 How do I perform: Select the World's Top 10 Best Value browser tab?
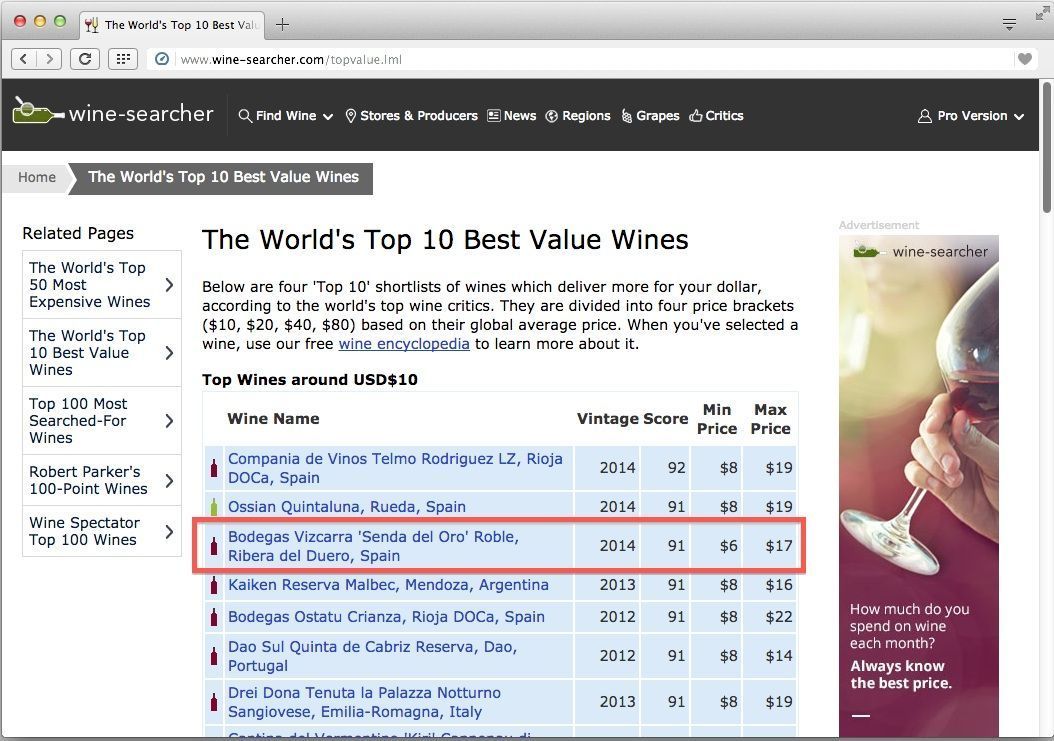click(170, 27)
